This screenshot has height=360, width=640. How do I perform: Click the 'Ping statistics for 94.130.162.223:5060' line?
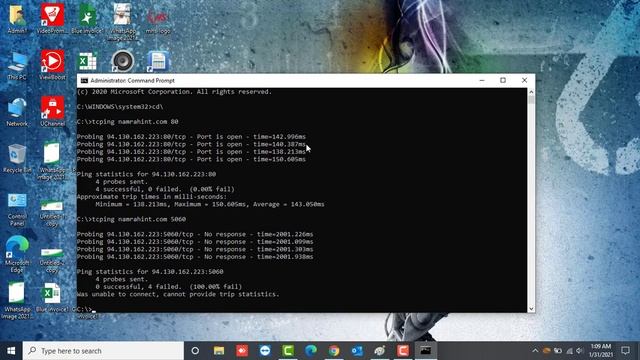point(150,271)
